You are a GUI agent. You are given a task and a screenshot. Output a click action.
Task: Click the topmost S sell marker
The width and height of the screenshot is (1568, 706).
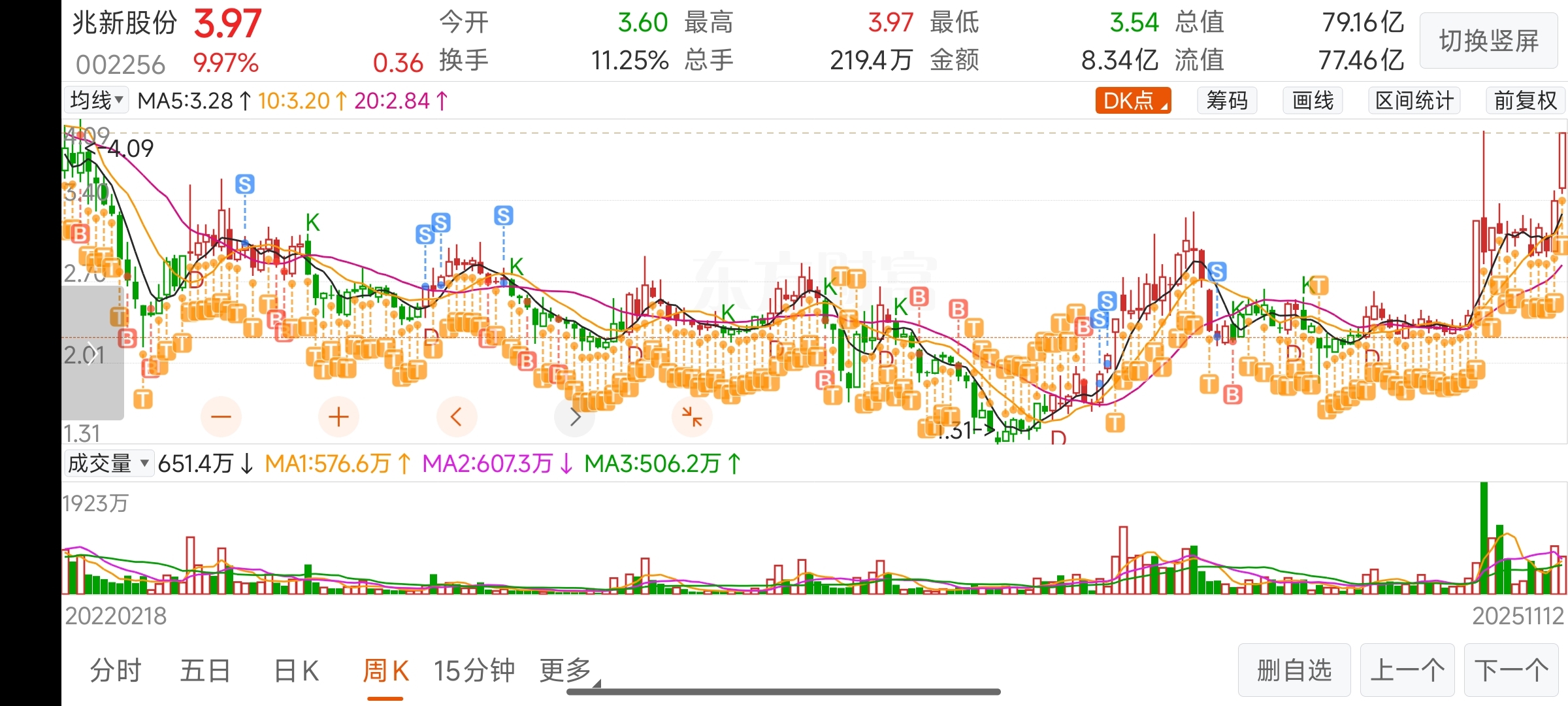(245, 184)
